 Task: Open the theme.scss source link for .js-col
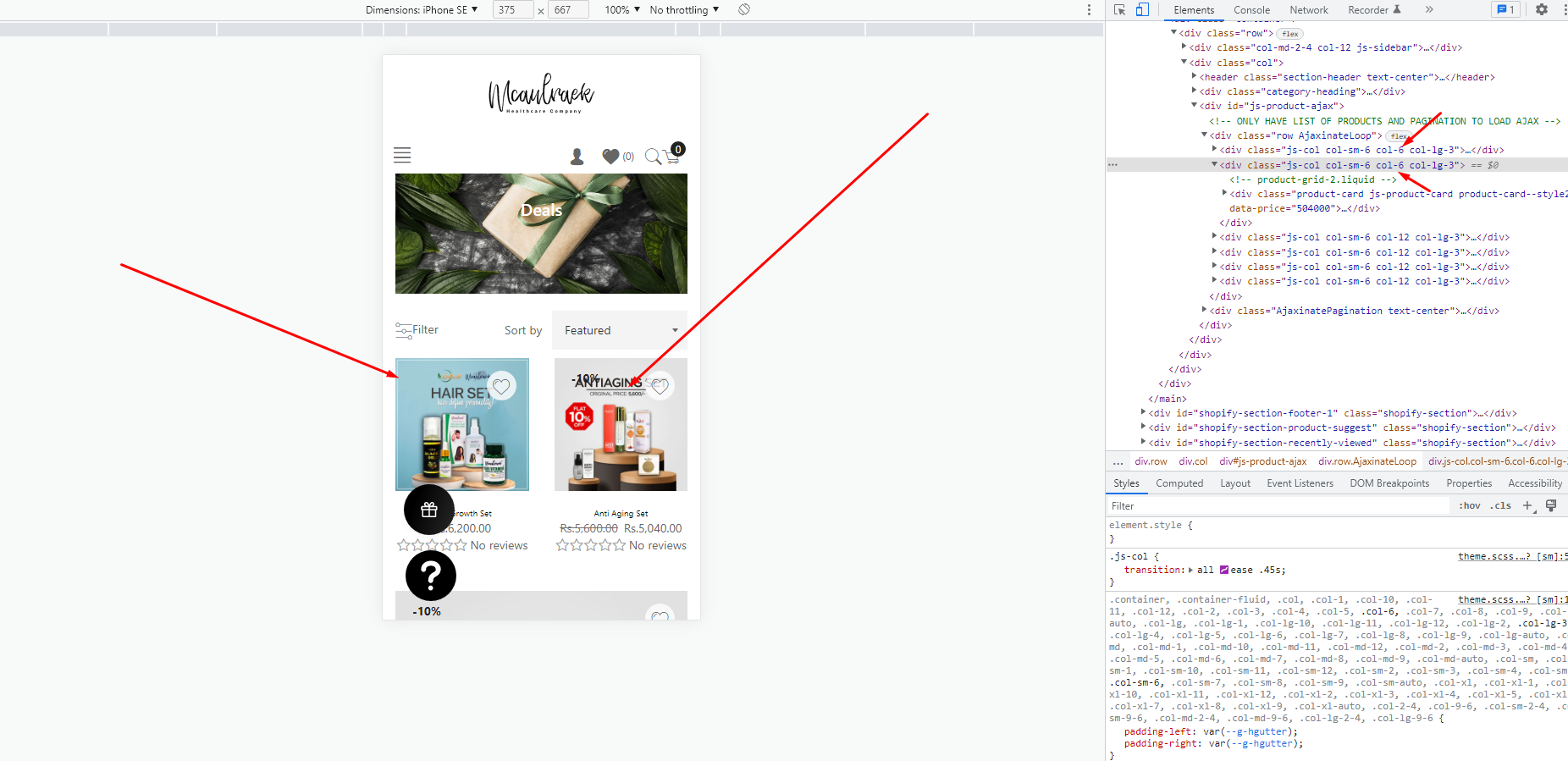coord(1511,556)
